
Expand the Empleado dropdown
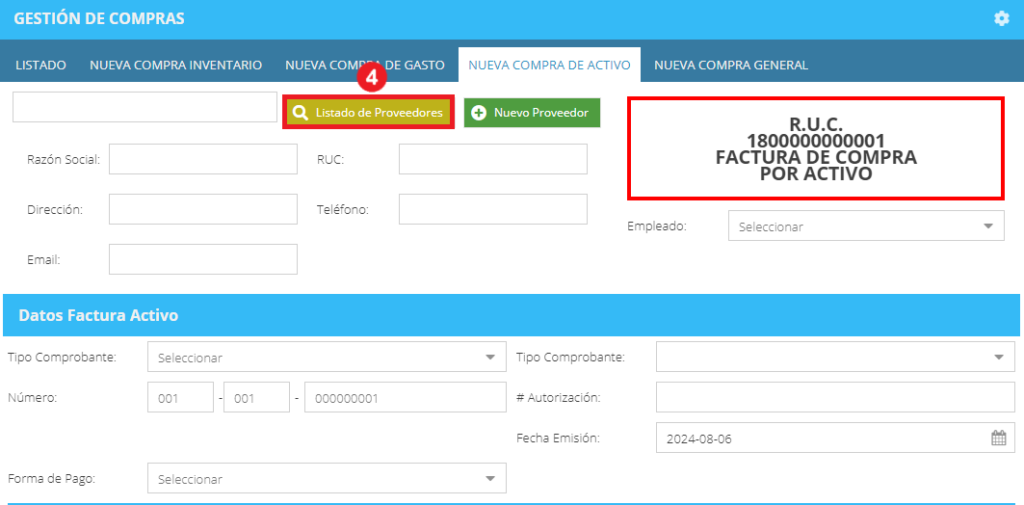[x=866, y=226]
